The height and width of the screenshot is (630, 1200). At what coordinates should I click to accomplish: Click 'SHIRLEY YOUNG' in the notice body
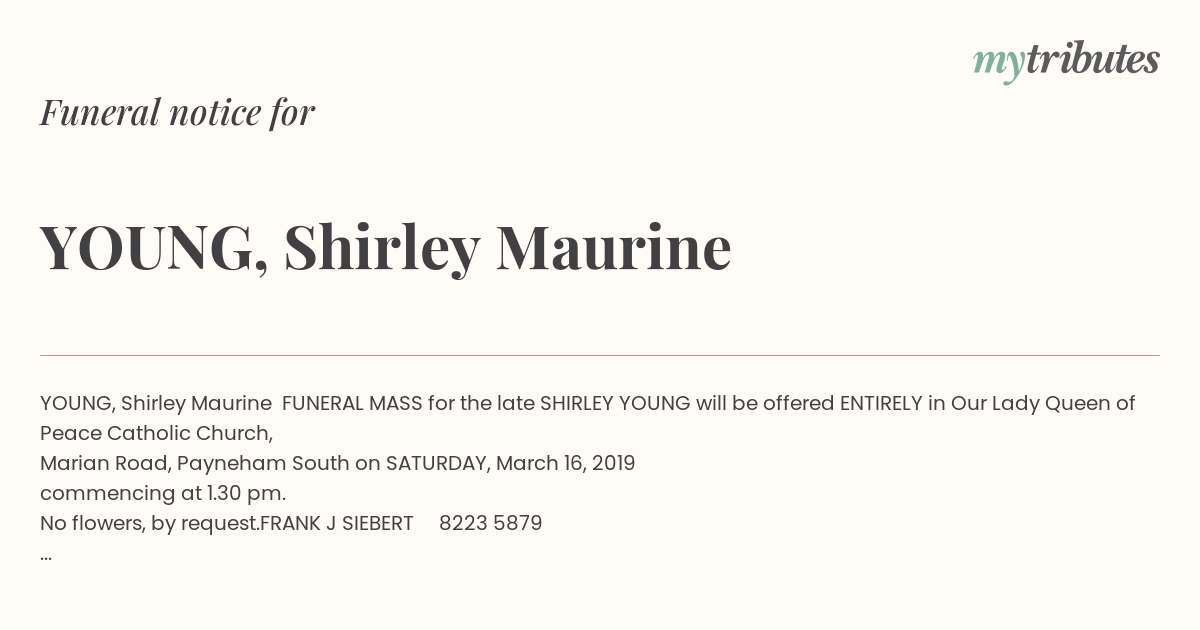(x=615, y=403)
